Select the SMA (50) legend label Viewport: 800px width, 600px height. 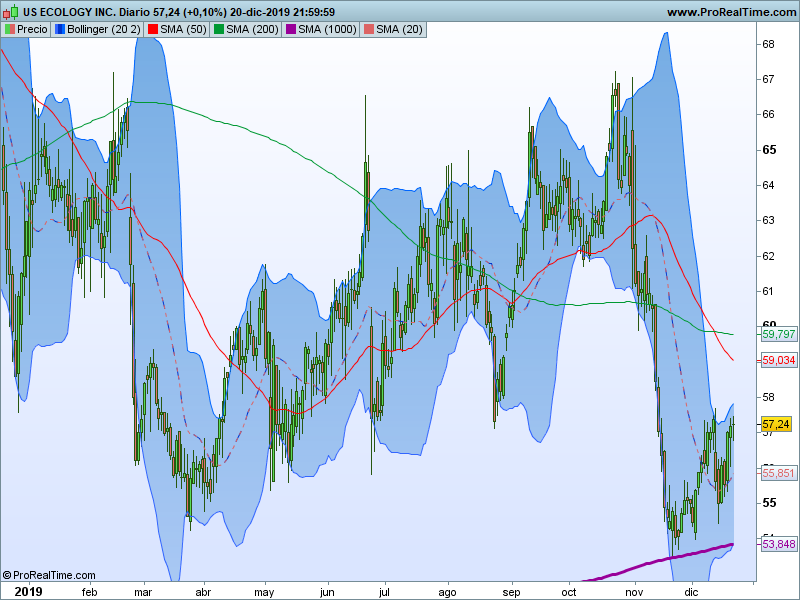coord(183,30)
